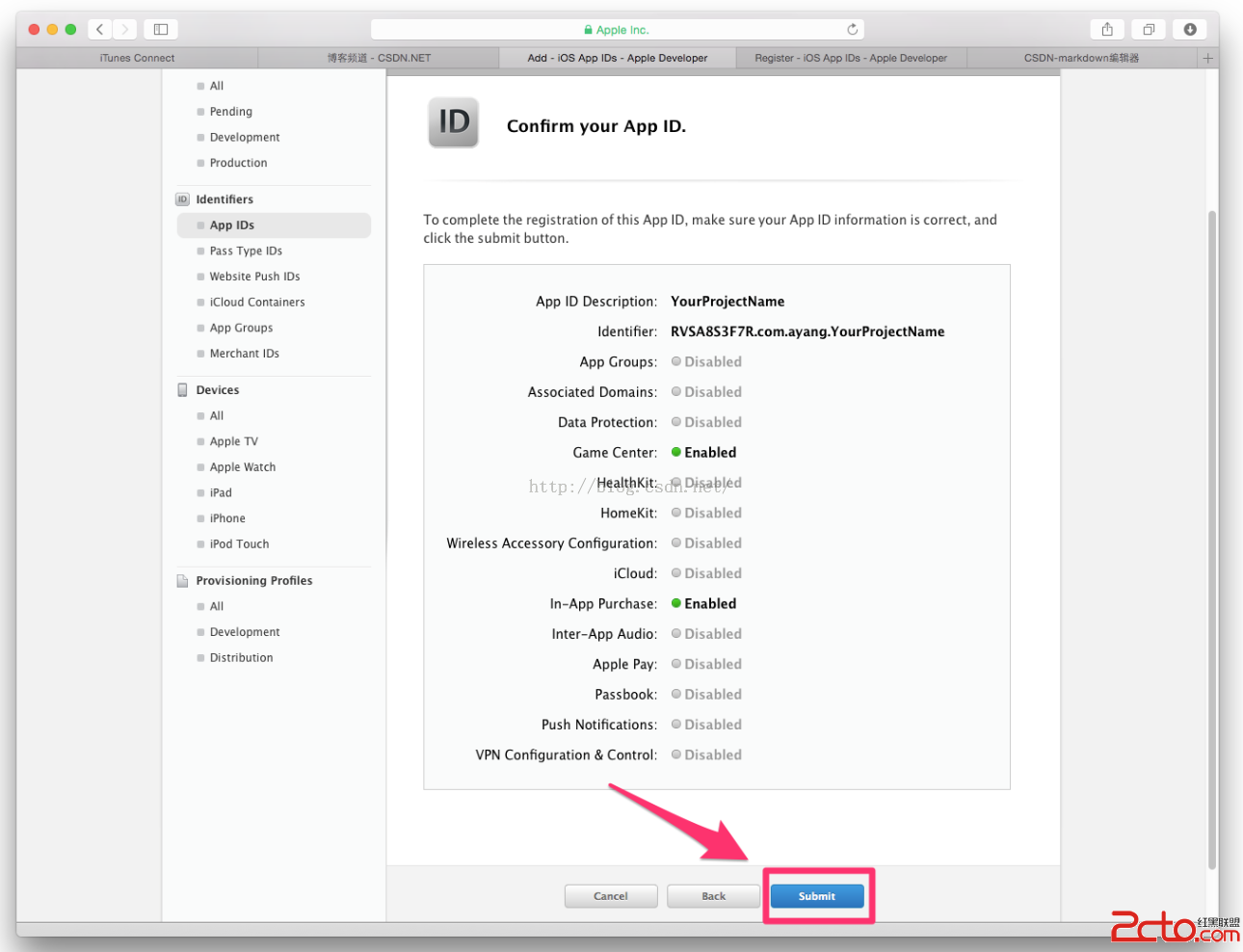Image resolution: width=1243 pixels, height=952 pixels.
Task: Add a new tab with plus button
Action: click(x=1207, y=58)
